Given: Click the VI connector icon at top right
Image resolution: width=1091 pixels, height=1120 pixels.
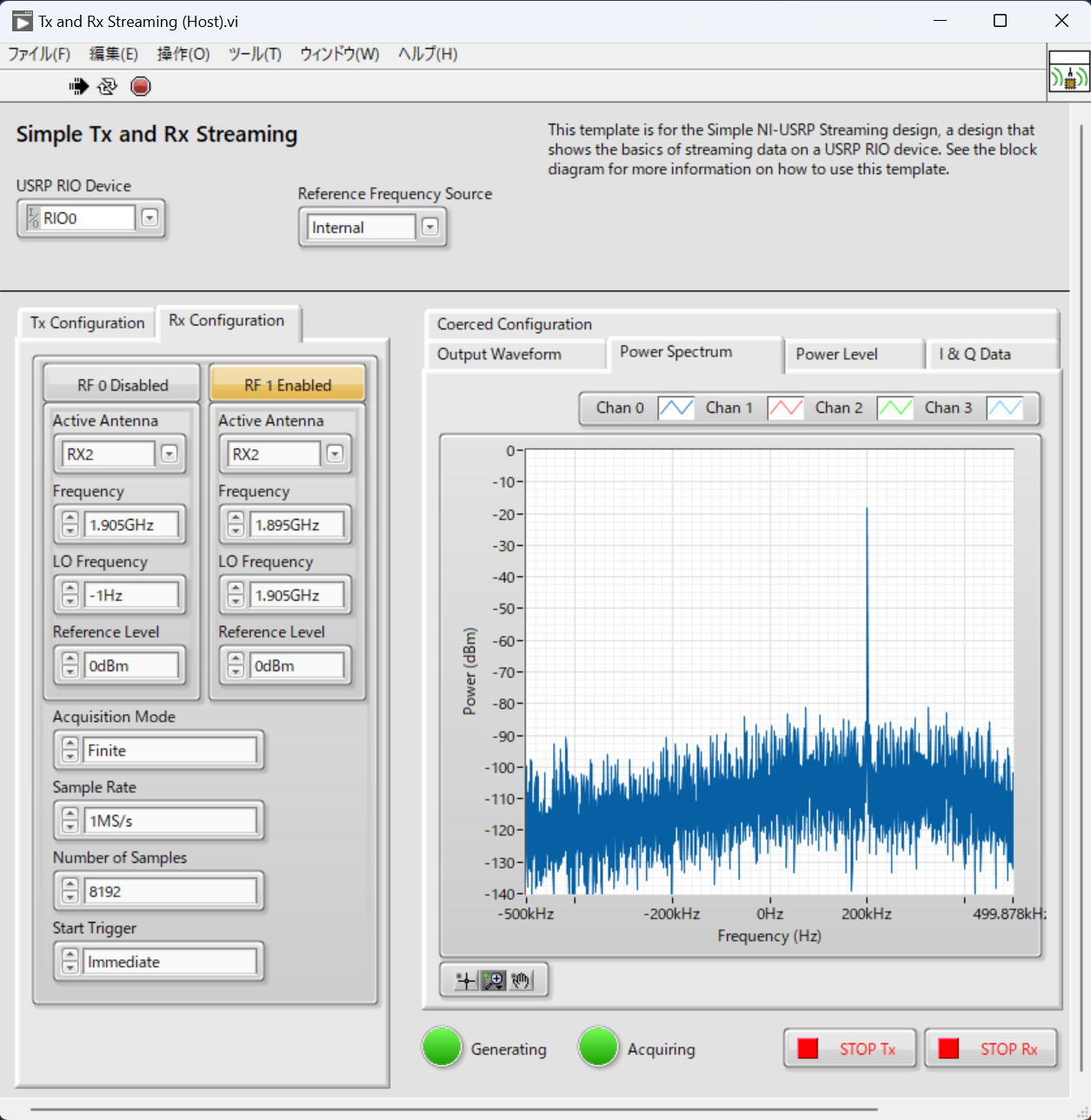Looking at the screenshot, I should pos(1068,72).
